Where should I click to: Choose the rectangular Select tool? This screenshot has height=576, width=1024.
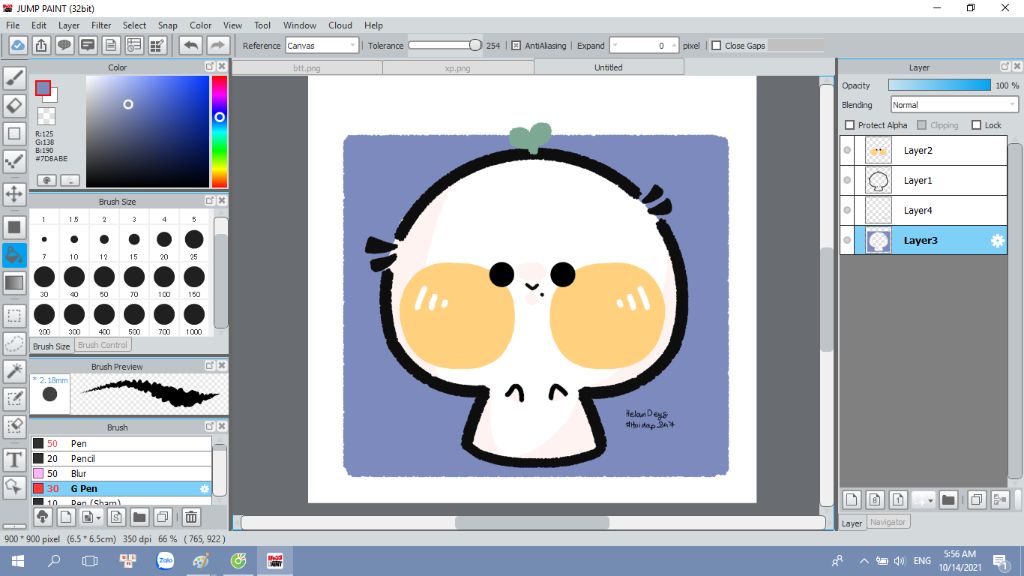14,316
